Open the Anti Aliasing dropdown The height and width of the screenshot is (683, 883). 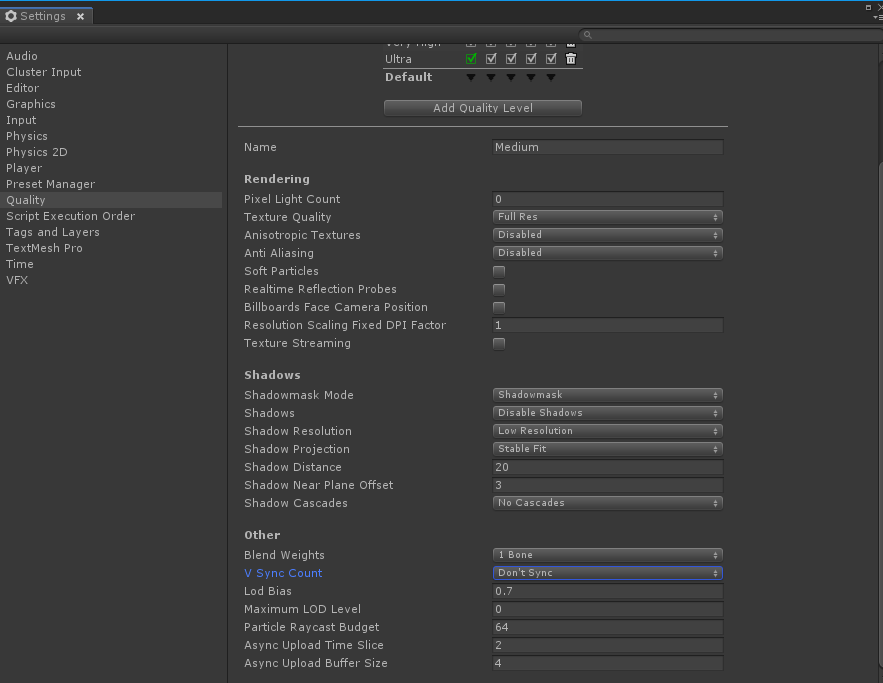coord(608,253)
